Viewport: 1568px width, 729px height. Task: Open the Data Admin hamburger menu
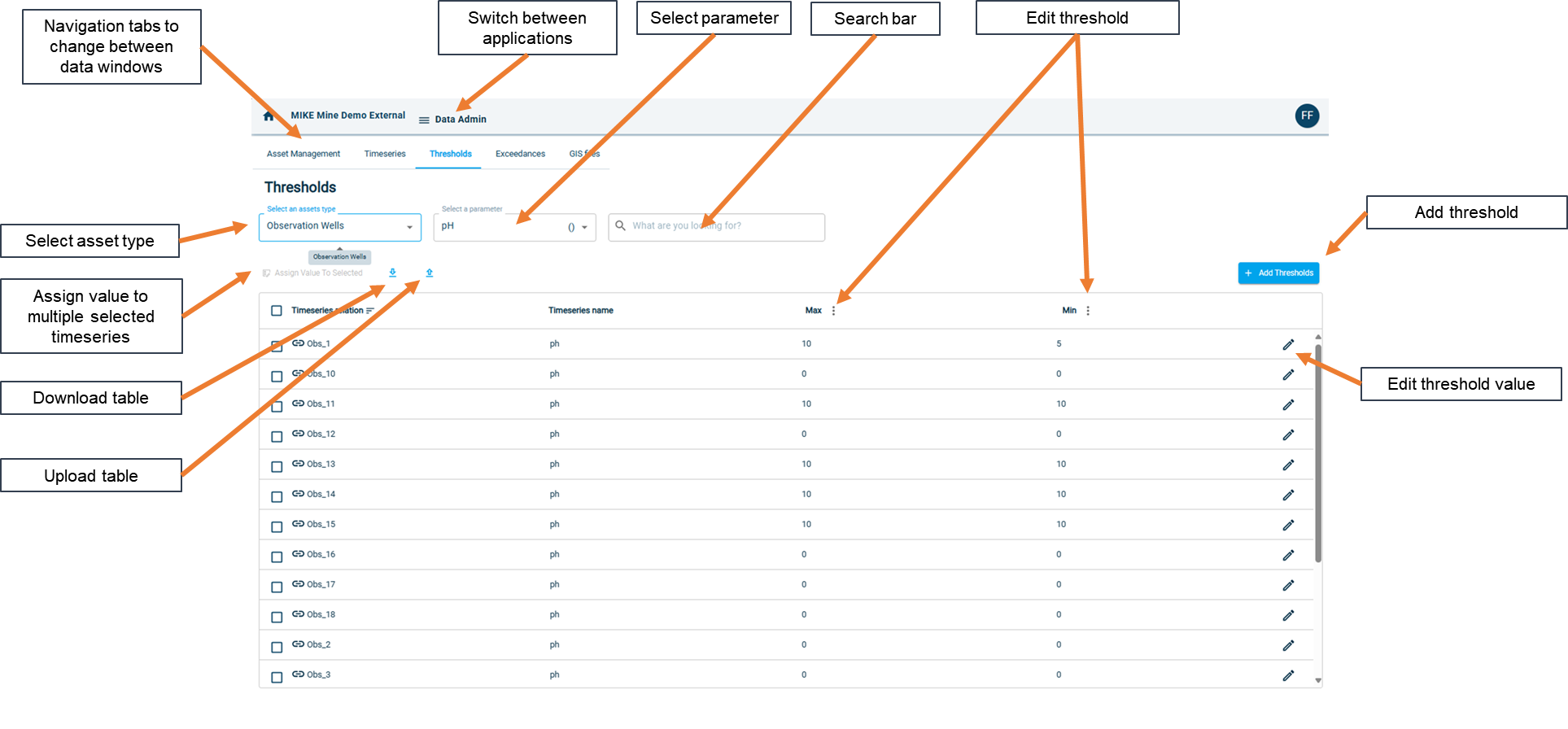424,120
